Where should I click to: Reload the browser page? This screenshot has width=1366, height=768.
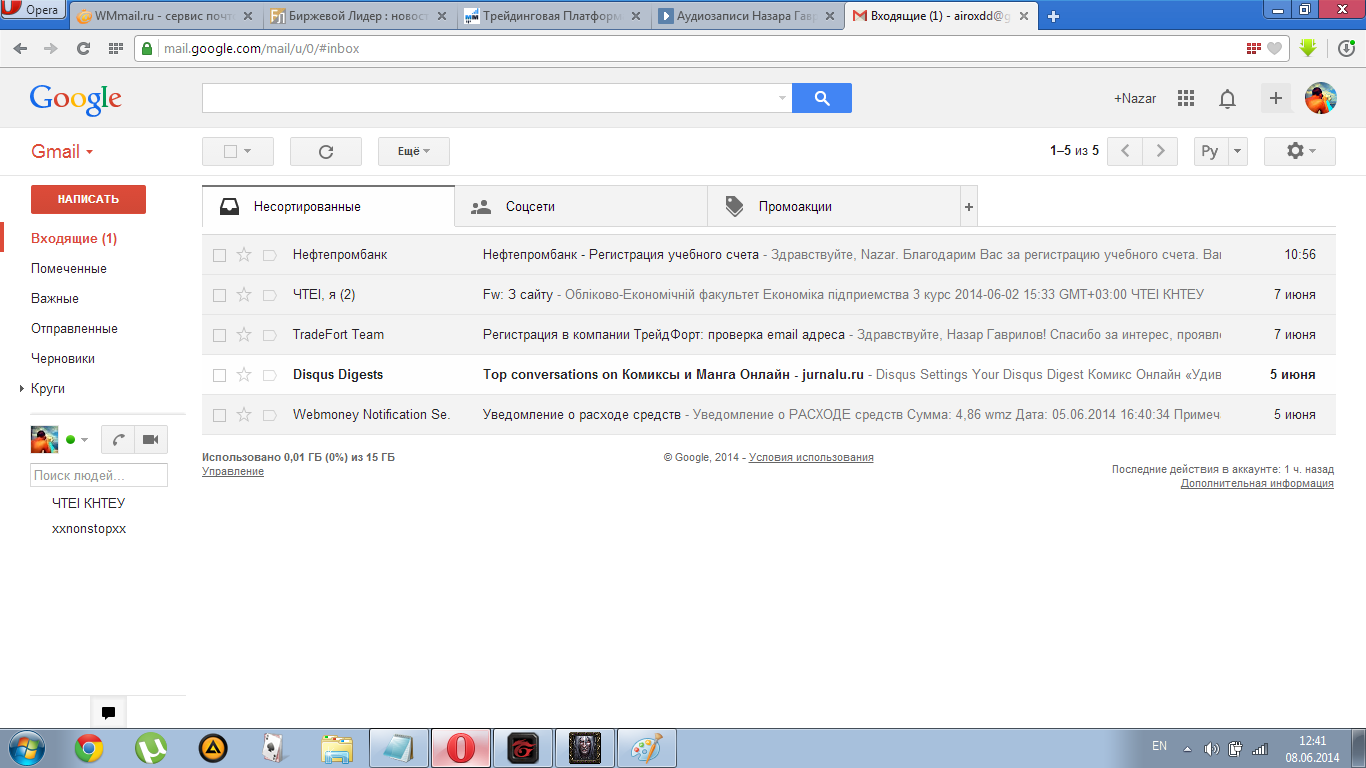[x=83, y=48]
